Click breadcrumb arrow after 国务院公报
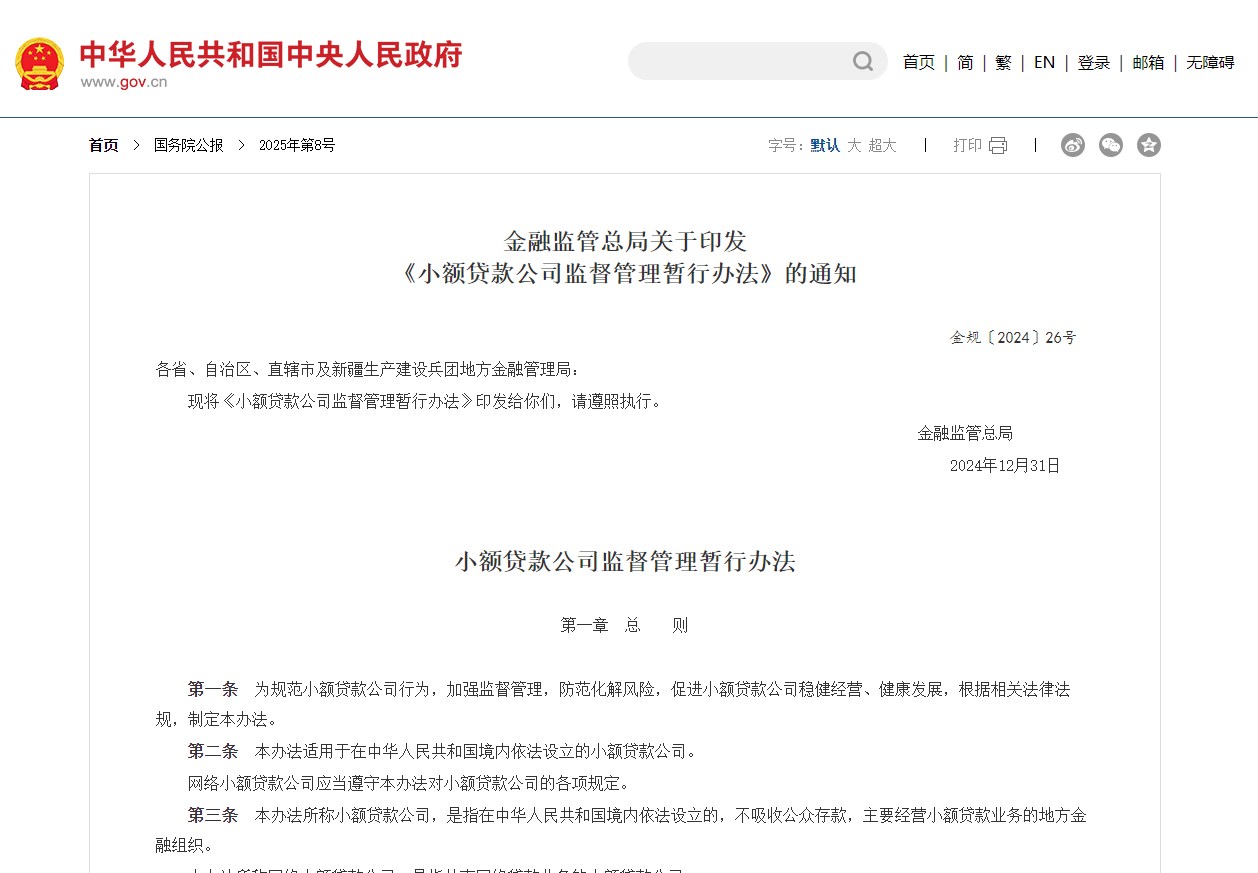 [x=241, y=145]
